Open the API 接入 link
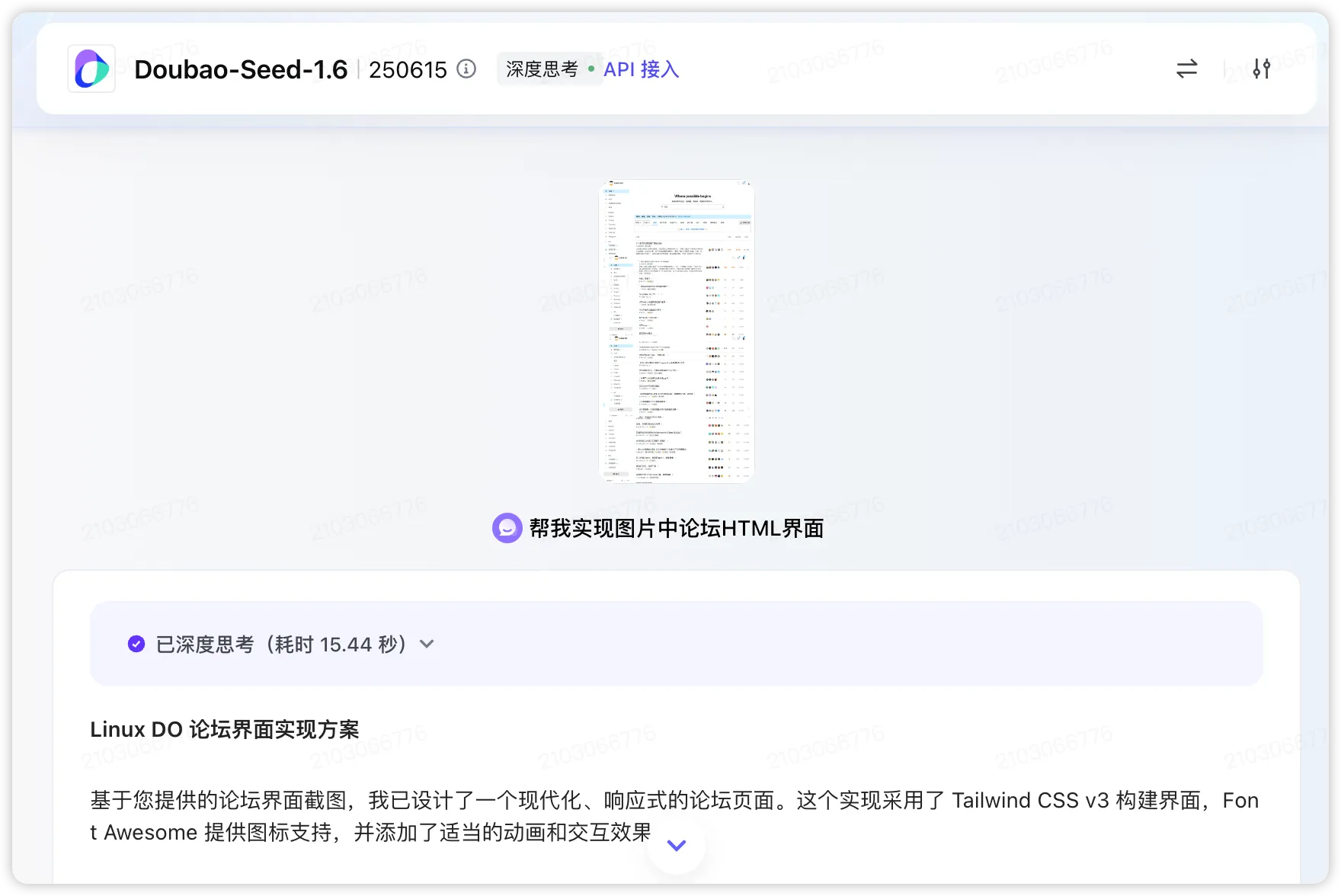The width and height of the screenshot is (1341, 896). click(x=641, y=69)
